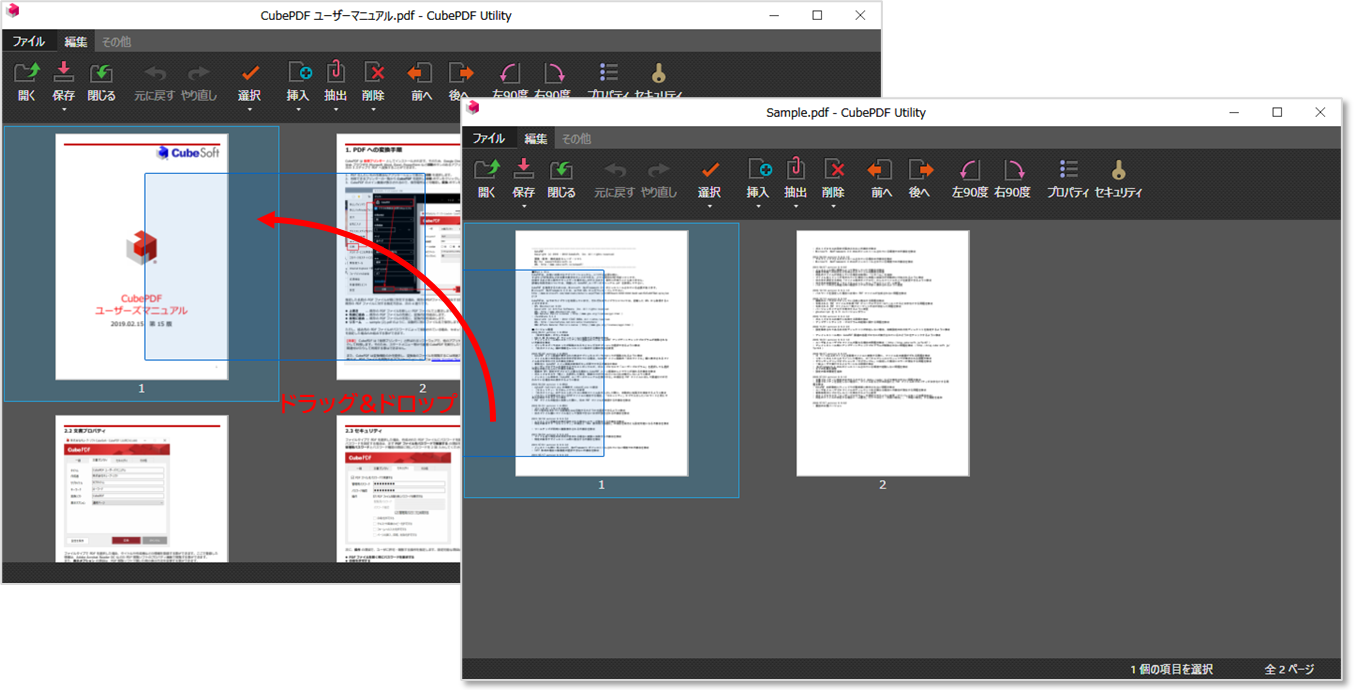1355x690 pixels.
Task: Open Properties in Sample.pdf window
Action: click(x=1068, y=169)
